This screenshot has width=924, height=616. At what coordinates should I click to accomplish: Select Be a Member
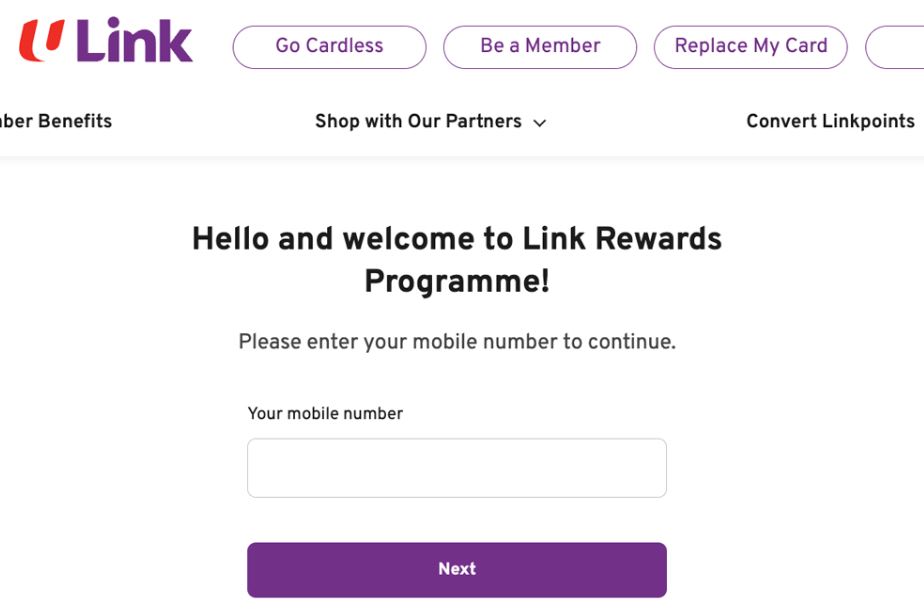pos(540,46)
